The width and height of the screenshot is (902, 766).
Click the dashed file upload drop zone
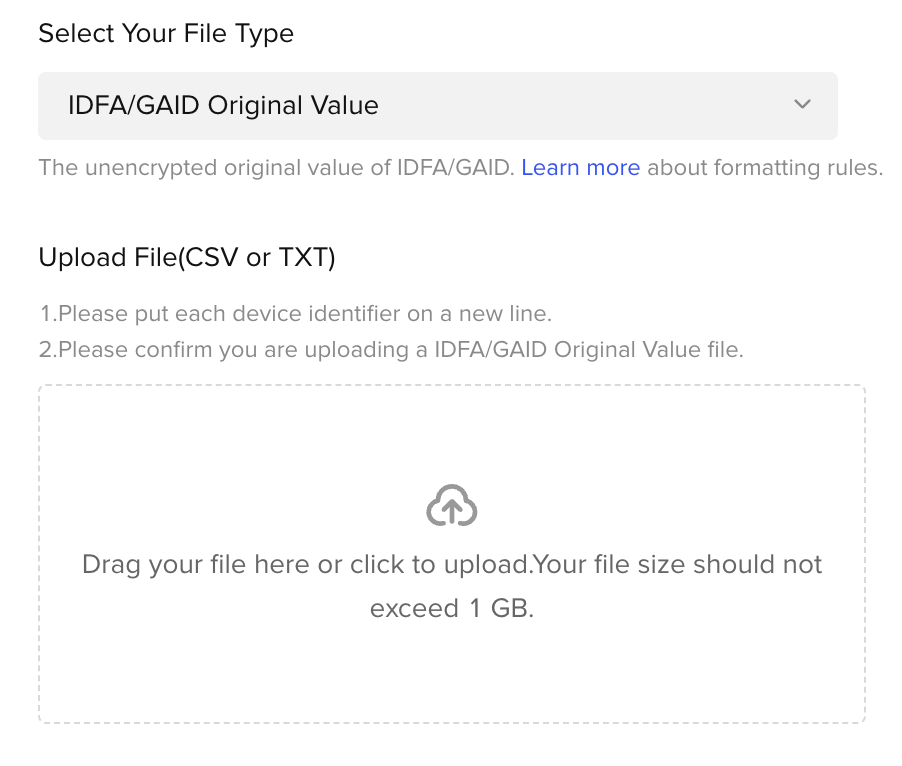[452, 554]
